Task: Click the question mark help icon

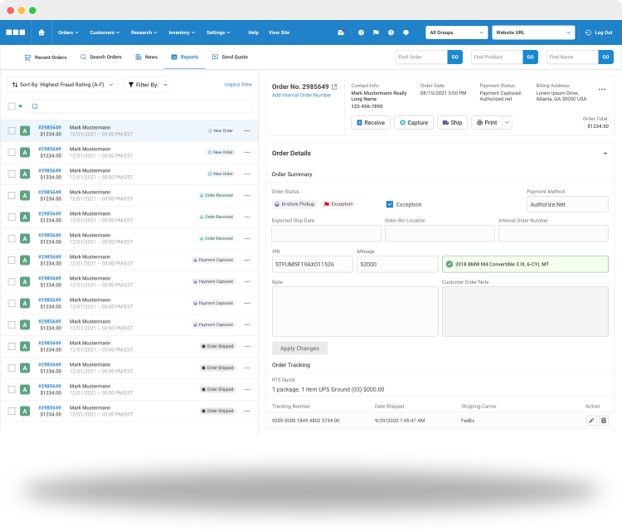Action: (391, 33)
